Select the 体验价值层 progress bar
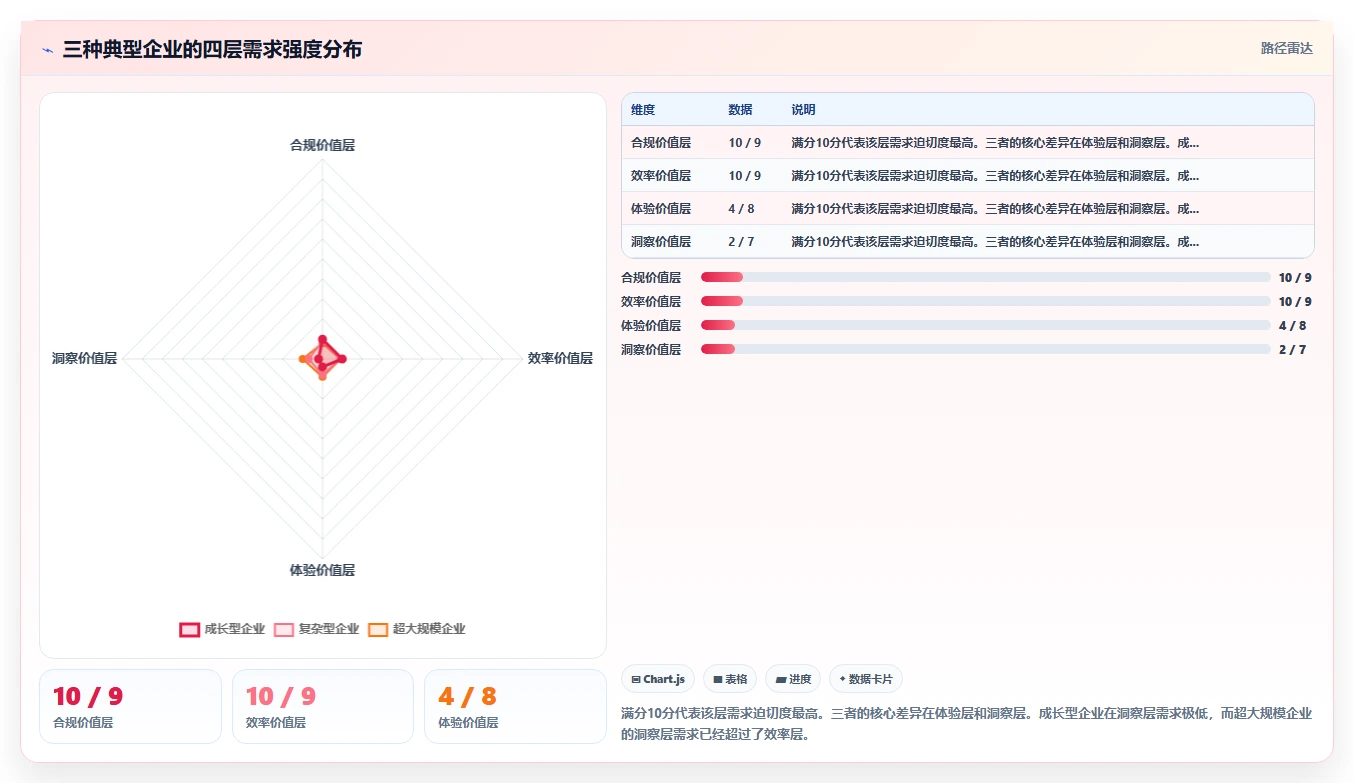The height and width of the screenshot is (783, 1354). 985,325
